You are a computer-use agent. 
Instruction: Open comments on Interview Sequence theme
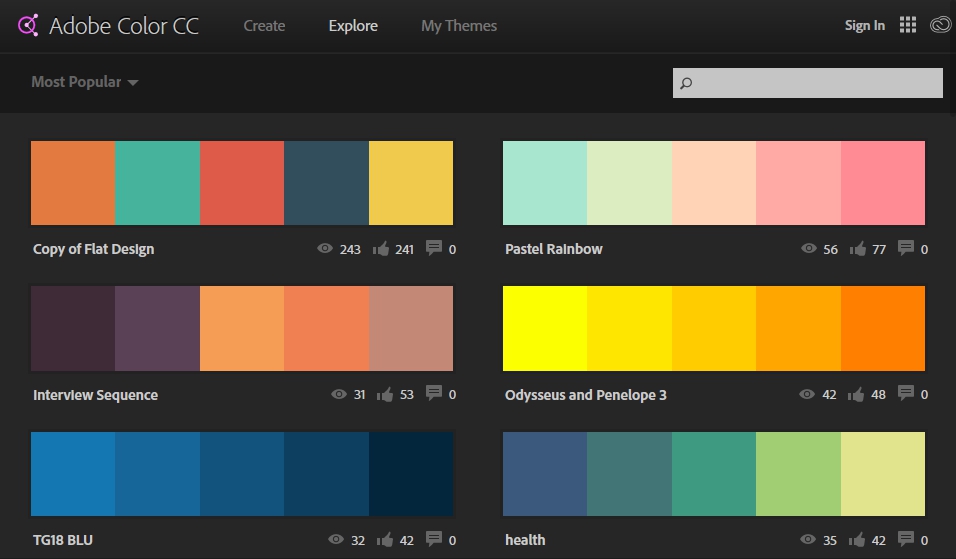point(434,394)
